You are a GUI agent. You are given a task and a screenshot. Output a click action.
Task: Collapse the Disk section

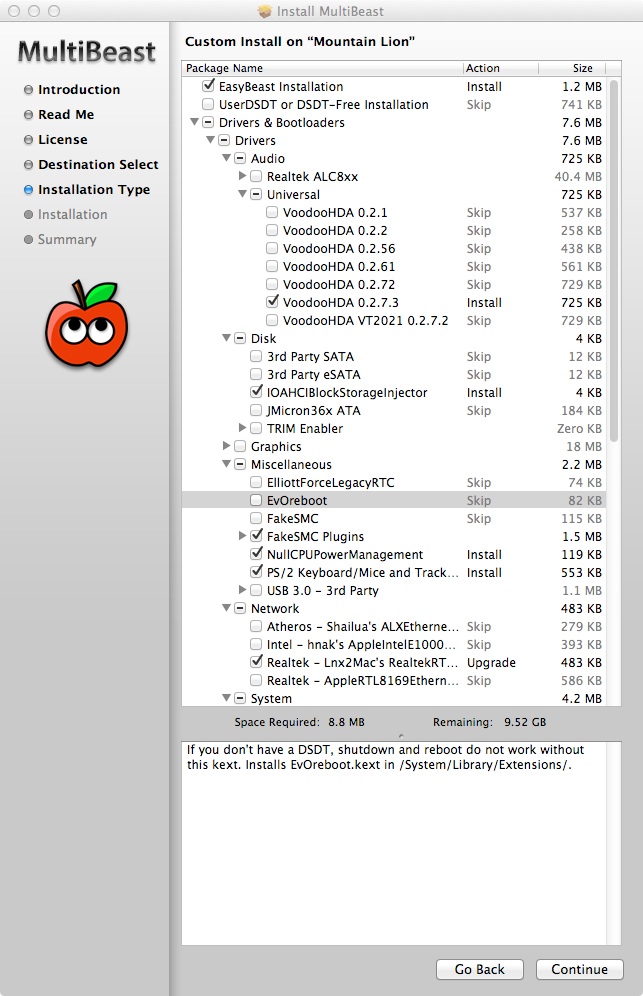tap(226, 338)
